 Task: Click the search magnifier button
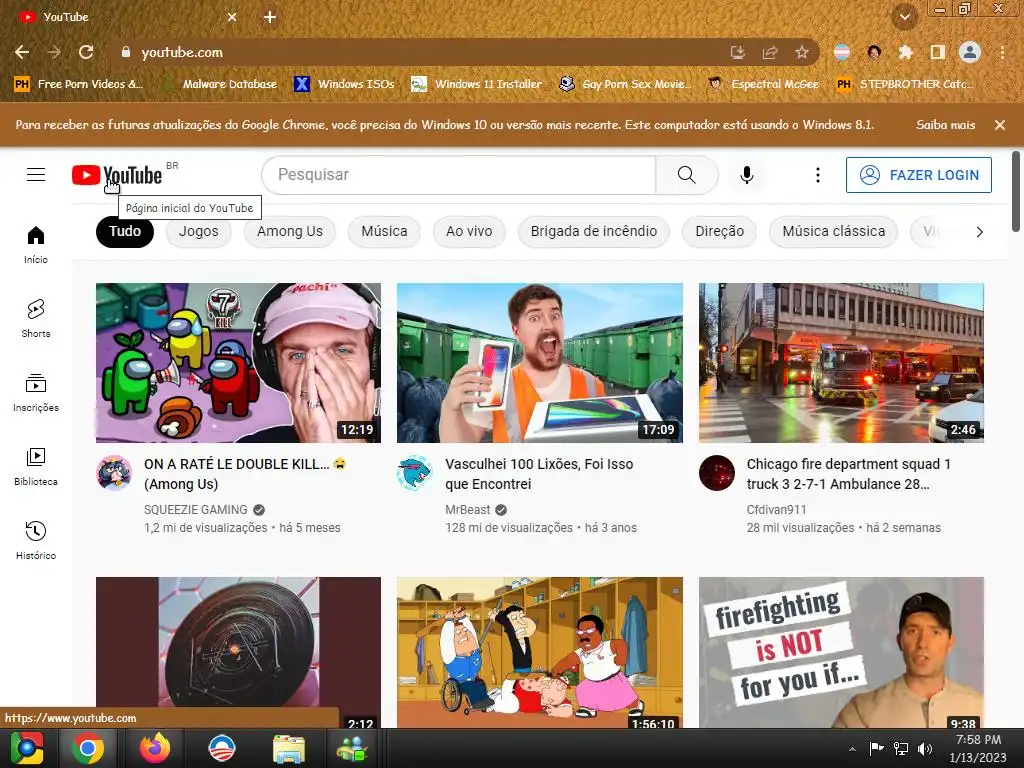tap(686, 175)
